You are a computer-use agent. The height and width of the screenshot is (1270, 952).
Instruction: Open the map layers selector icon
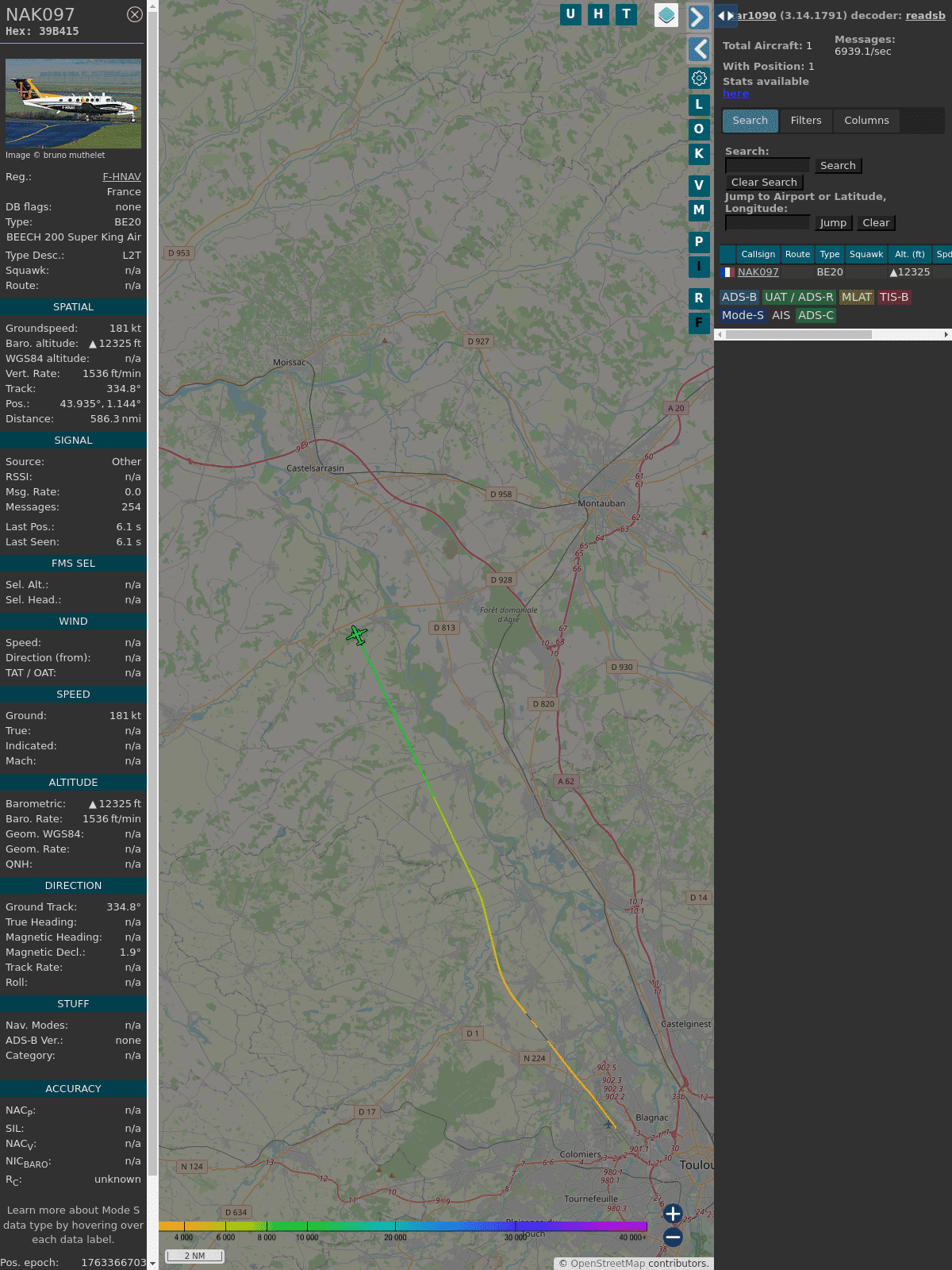pyautogui.click(x=666, y=15)
